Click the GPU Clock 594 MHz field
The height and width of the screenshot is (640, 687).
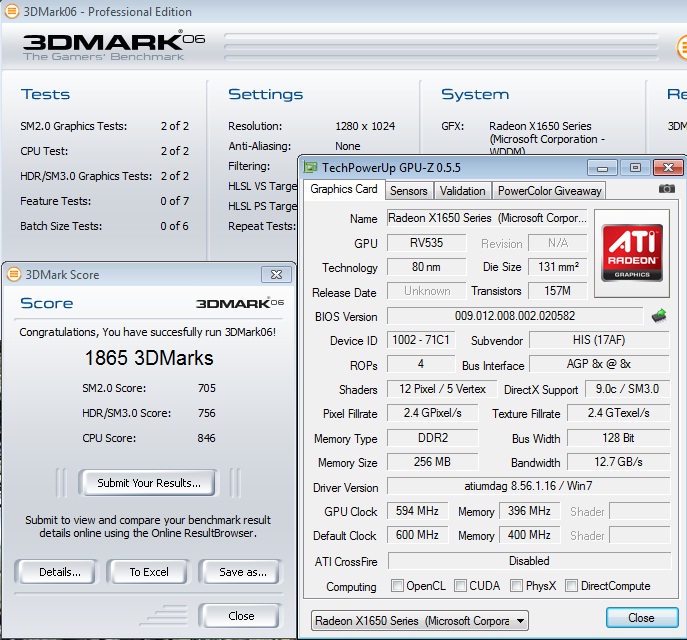click(x=418, y=511)
